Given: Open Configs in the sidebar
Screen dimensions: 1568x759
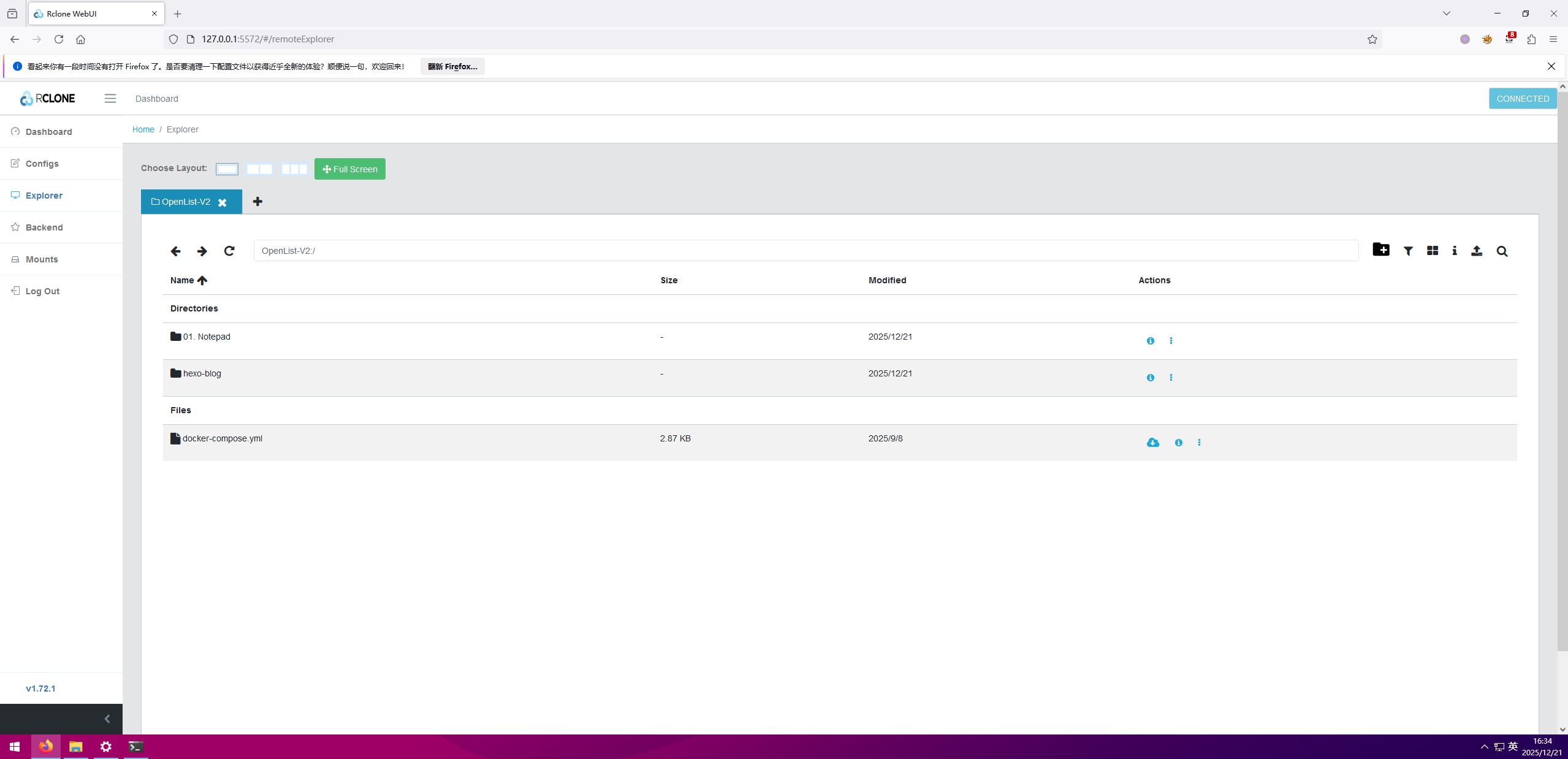Looking at the screenshot, I should click(x=61, y=164).
